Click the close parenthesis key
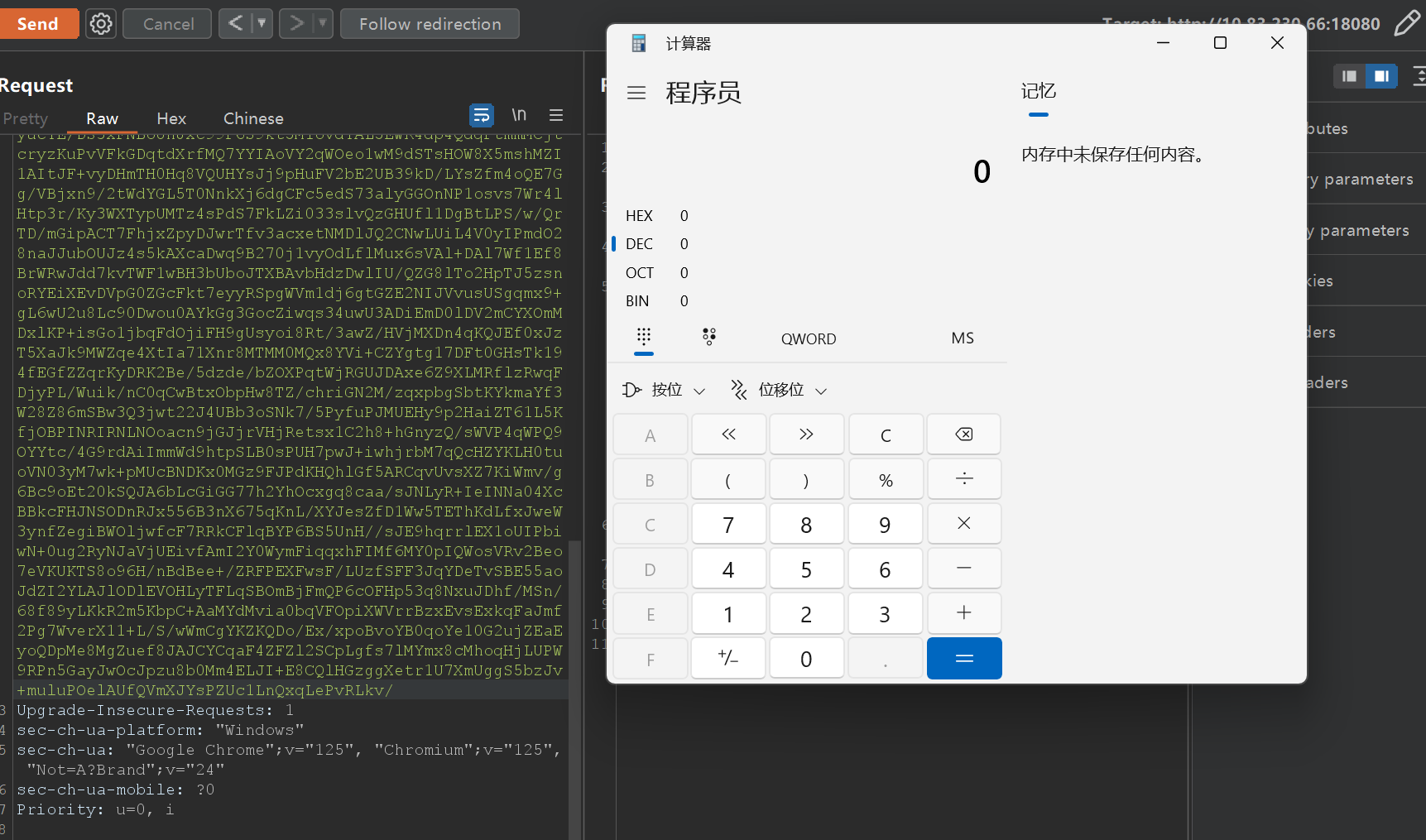This screenshot has height=840, width=1426. [807, 479]
